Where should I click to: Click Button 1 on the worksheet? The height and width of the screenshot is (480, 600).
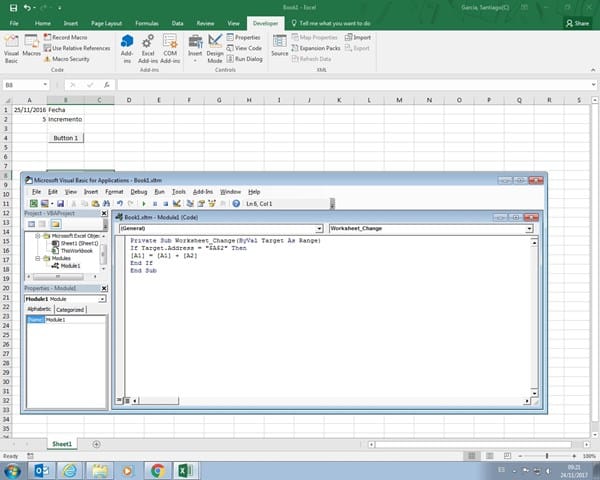pyautogui.click(x=66, y=138)
